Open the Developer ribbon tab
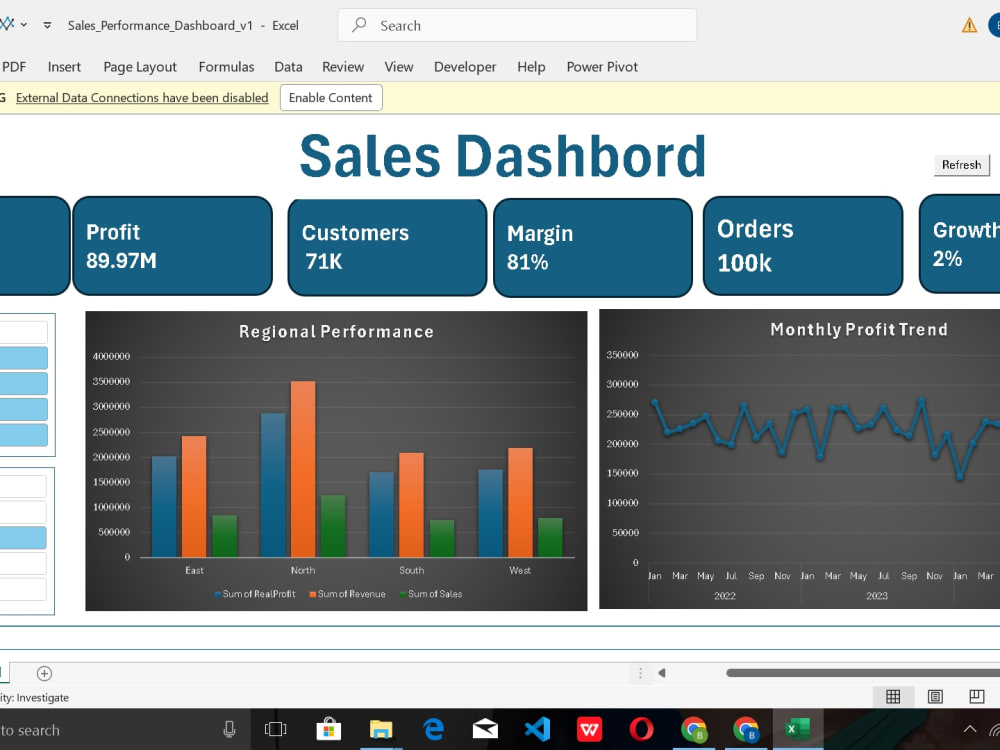The height and width of the screenshot is (750, 1000). click(x=465, y=67)
